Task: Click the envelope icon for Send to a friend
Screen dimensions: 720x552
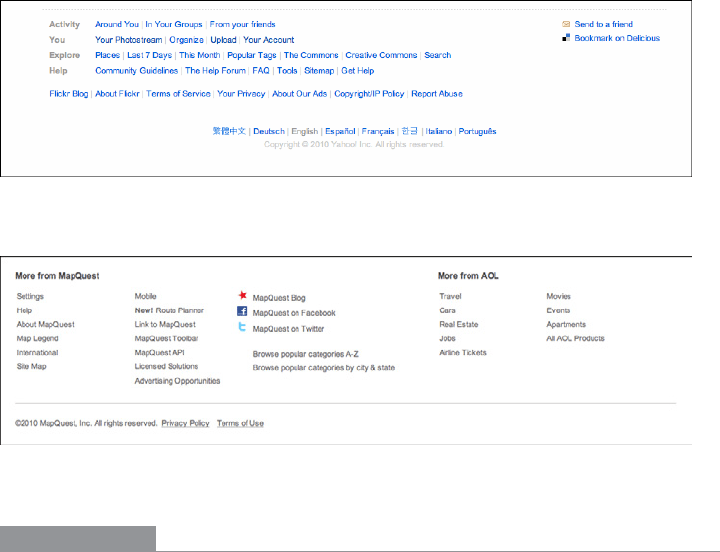Action: click(x=566, y=24)
